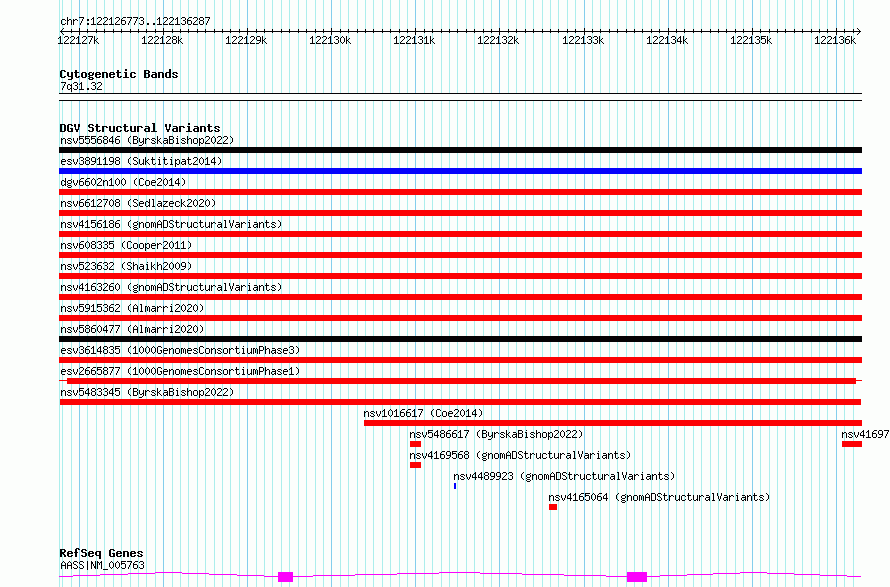
Task: Click the 122127k ruler tick label
Action: 78,40
